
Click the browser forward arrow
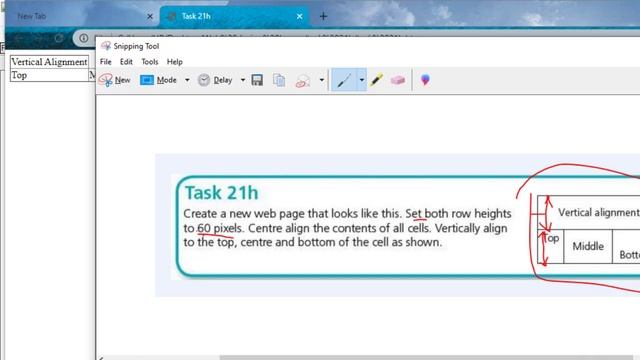coord(38,38)
